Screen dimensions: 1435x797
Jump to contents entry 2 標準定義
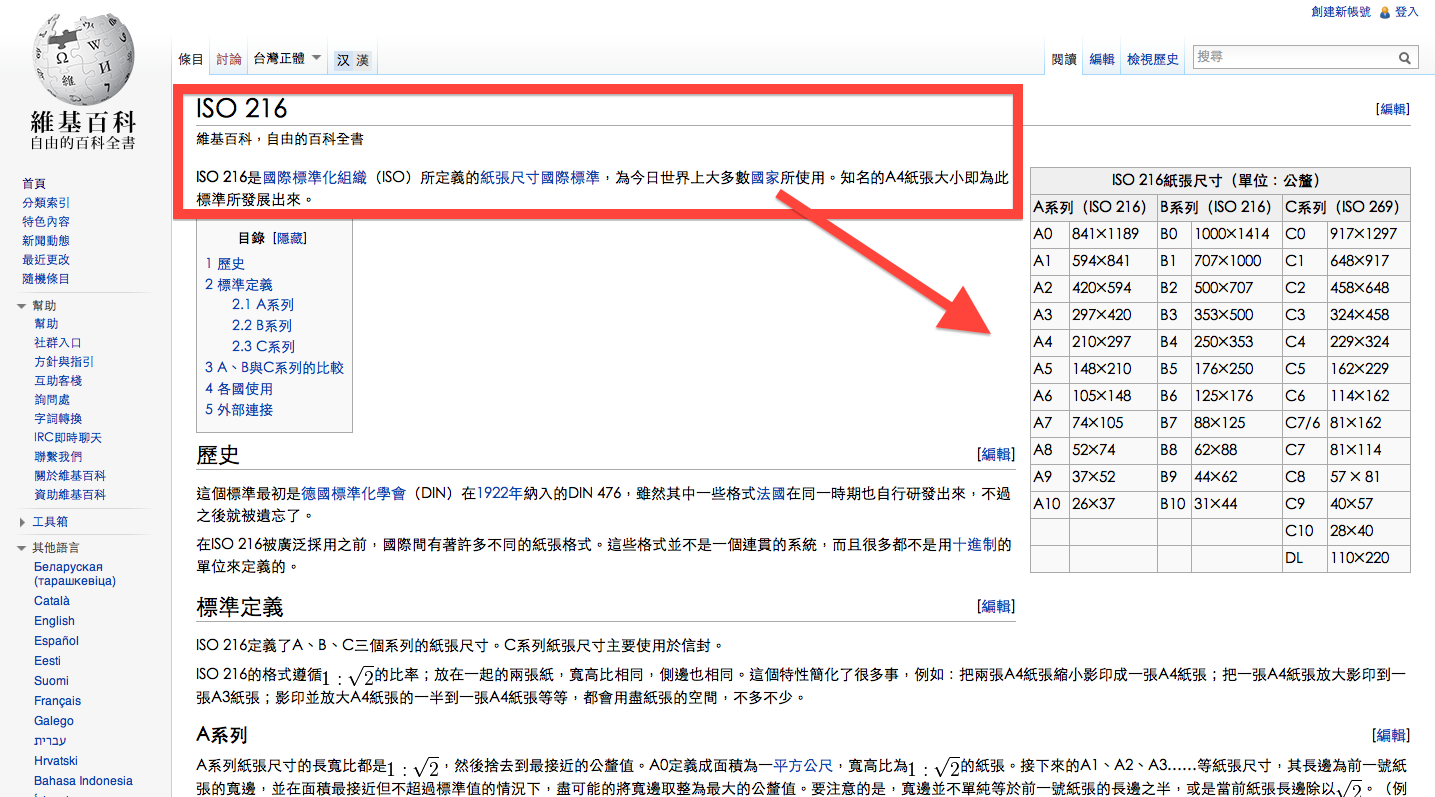239,285
